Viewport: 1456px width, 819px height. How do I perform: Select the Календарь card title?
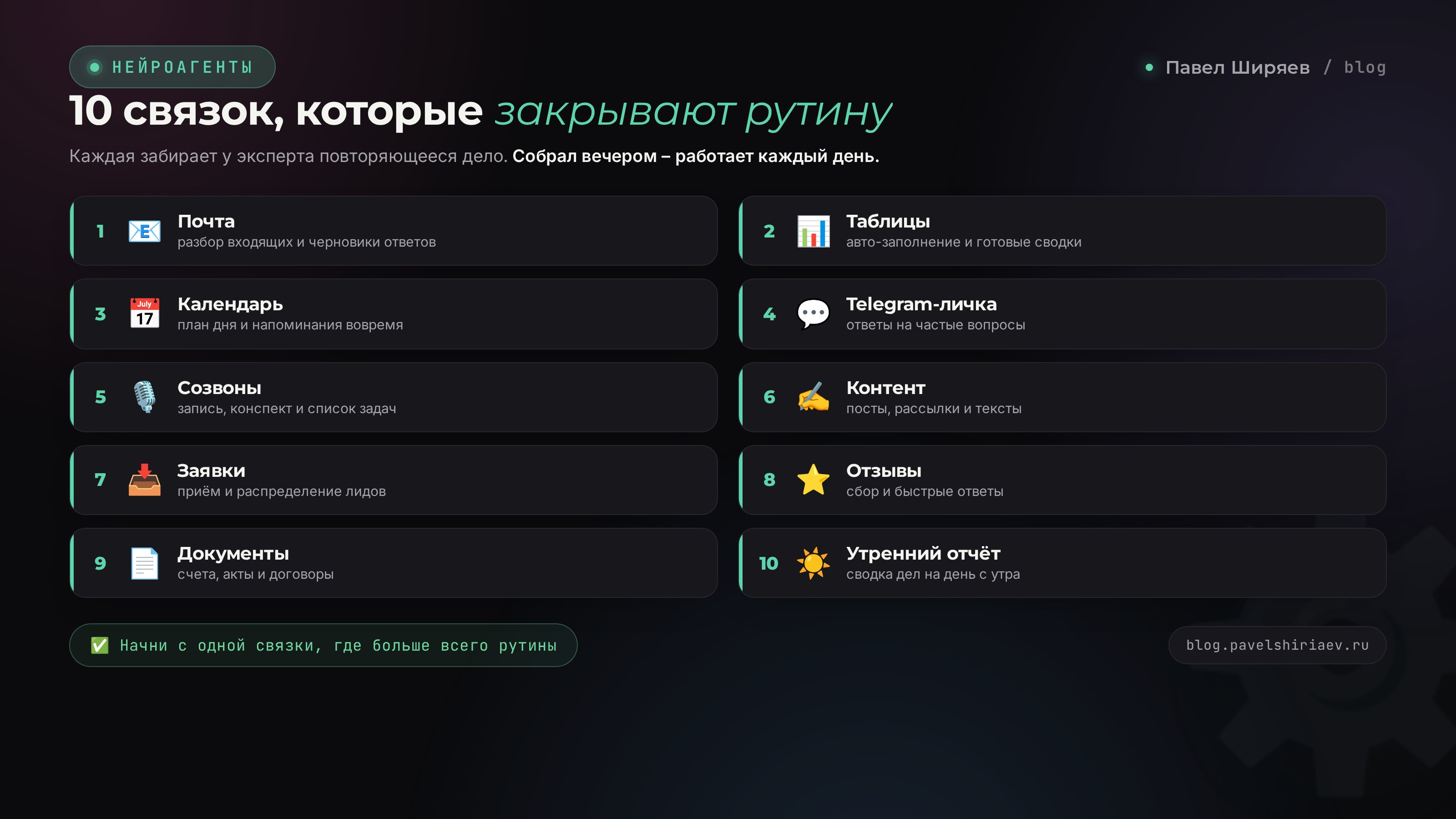click(x=230, y=304)
